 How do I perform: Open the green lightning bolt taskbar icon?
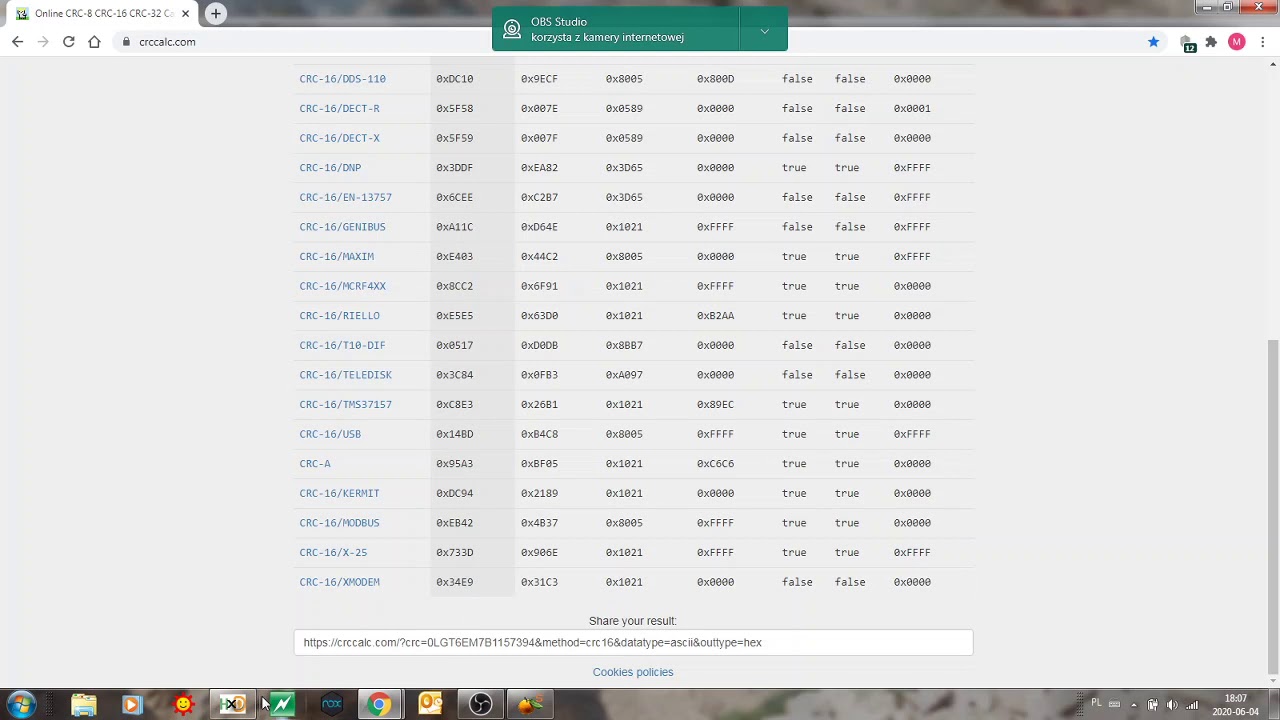click(283, 705)
